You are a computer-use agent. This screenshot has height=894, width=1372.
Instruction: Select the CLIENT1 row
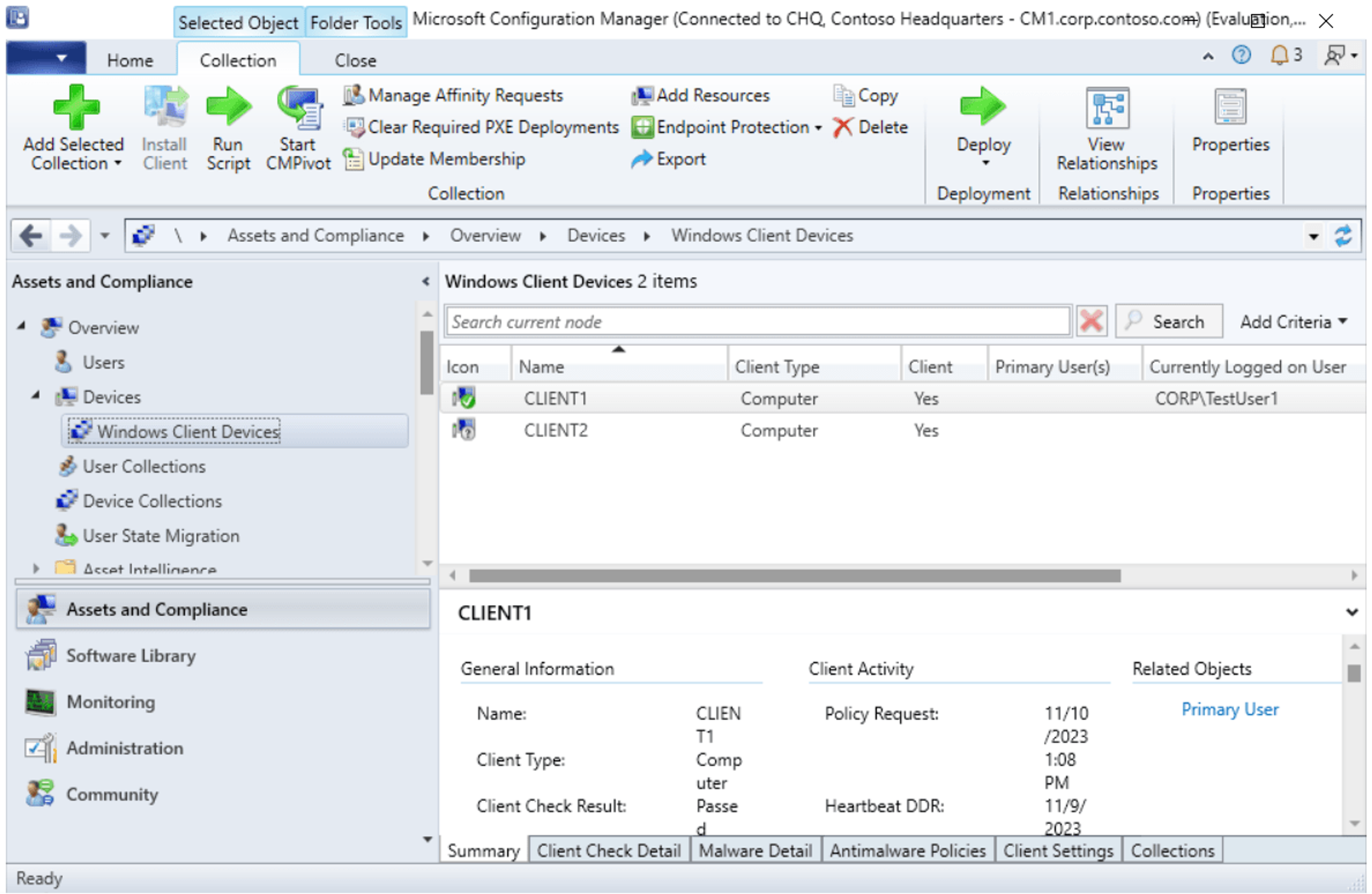tap(903, 399)
